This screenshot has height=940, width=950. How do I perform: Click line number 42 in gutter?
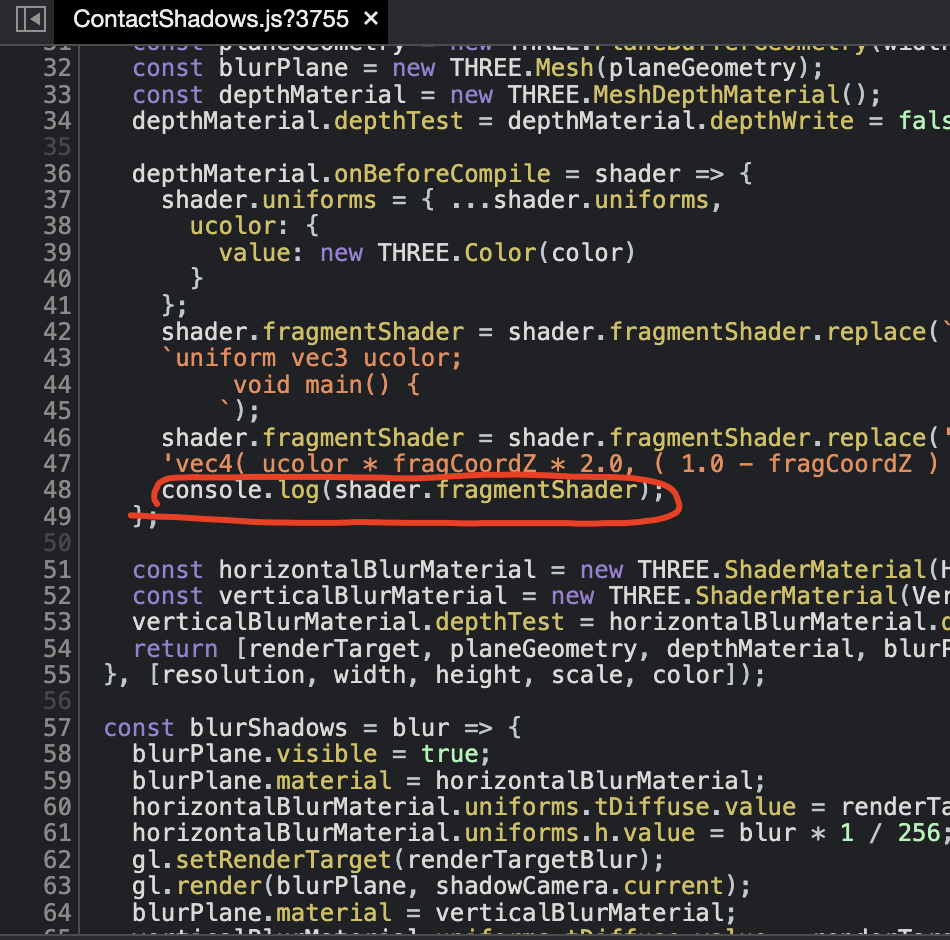pyautogui.click(x=58, y=332)
